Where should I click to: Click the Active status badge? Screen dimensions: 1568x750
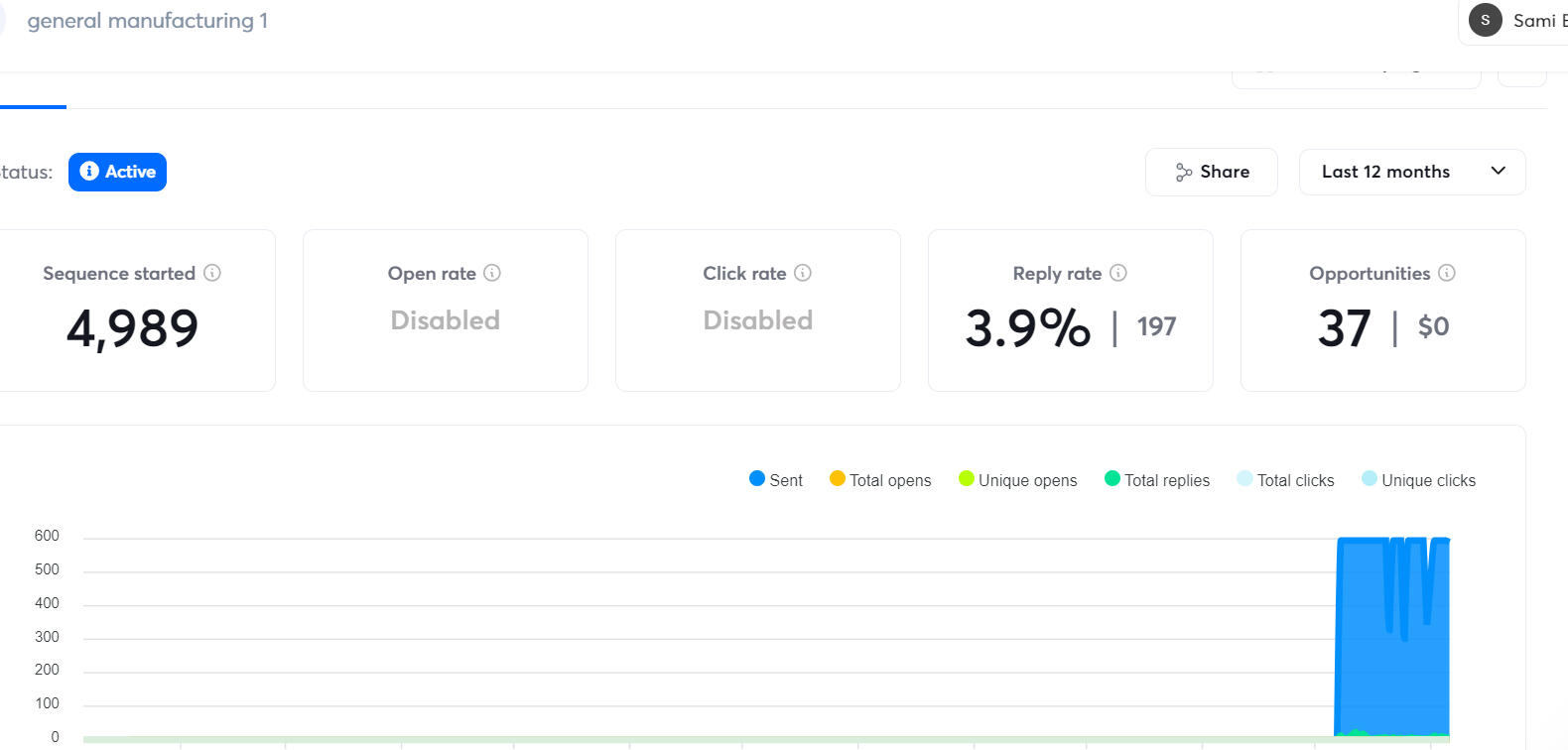point(117,172)
